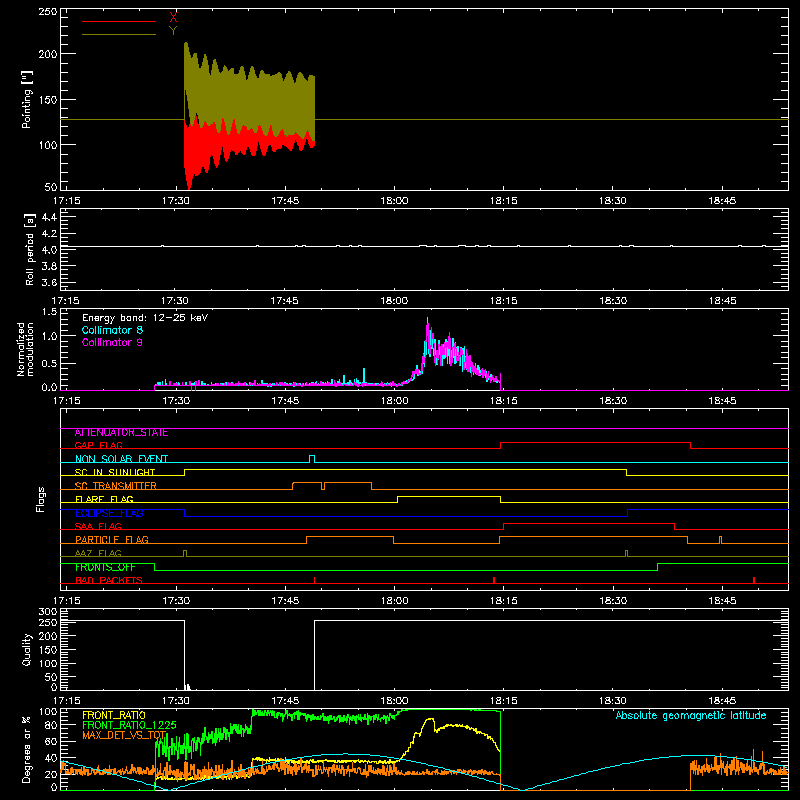Click the ATTENUATOR_STATE flag label
Viewport: 800px width, 800px height.
[121, 433]
